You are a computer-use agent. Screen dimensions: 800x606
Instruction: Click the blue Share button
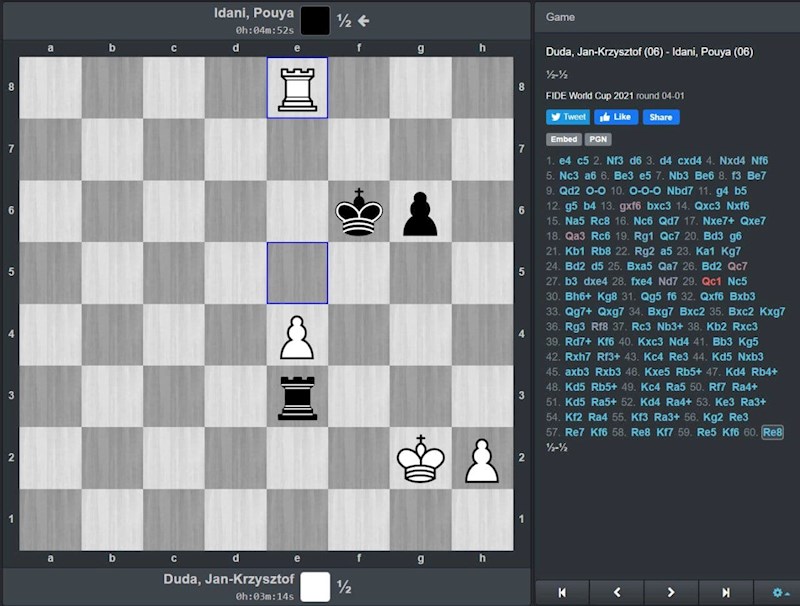tap(661, 117)
